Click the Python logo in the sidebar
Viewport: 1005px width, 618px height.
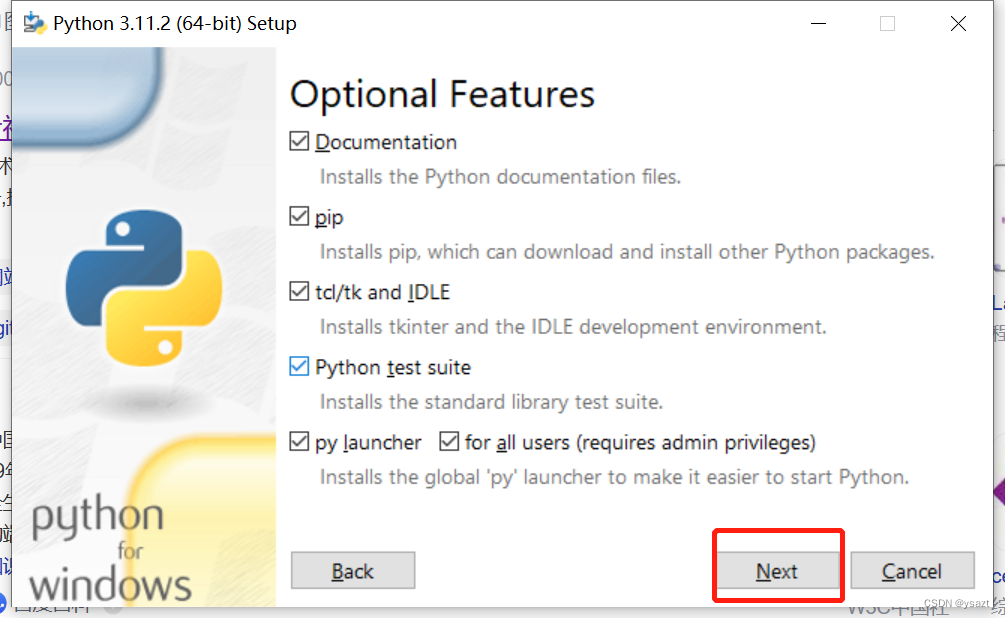(144, 288)
